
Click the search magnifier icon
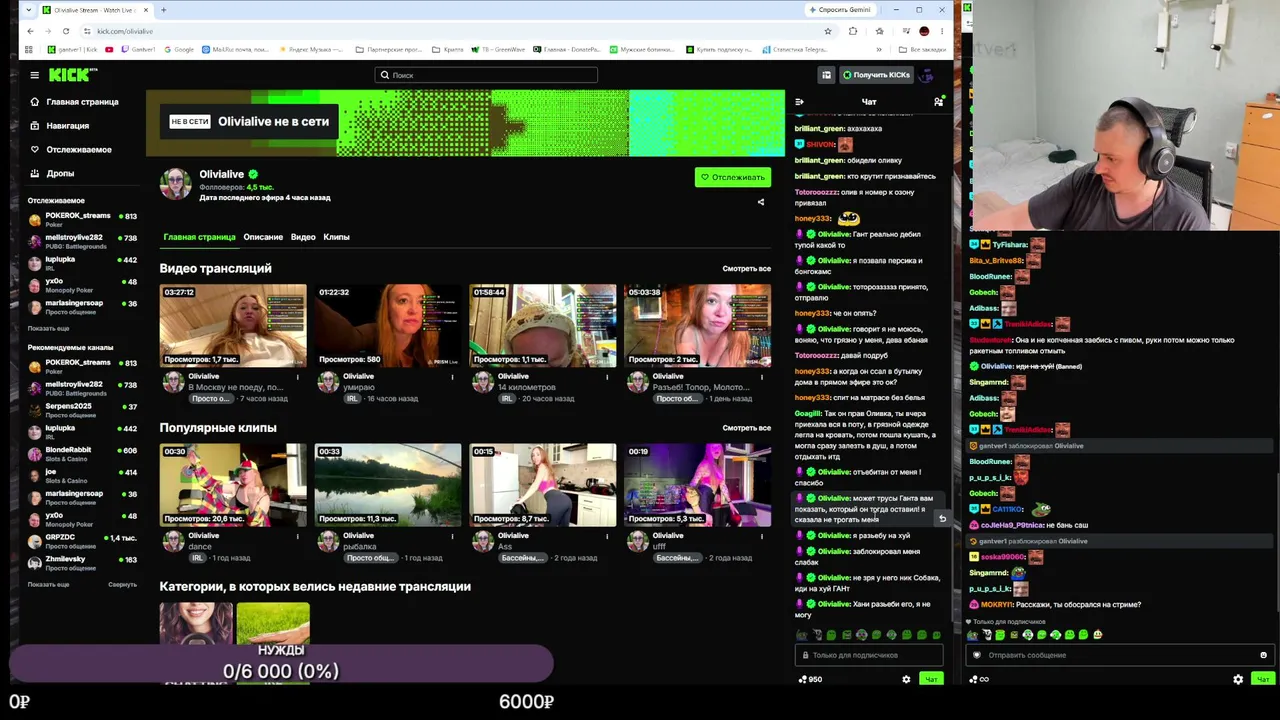(x=384, y=75)
